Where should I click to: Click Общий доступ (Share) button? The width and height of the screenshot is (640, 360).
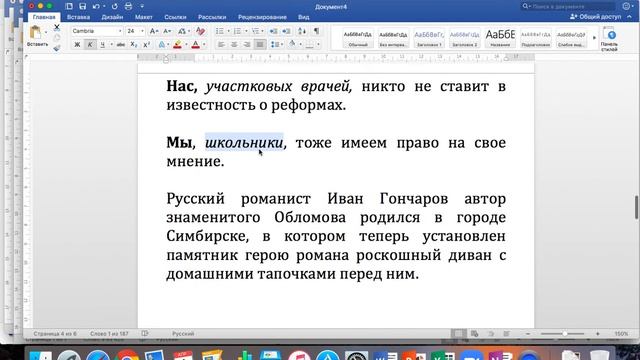tap(596, 17)
